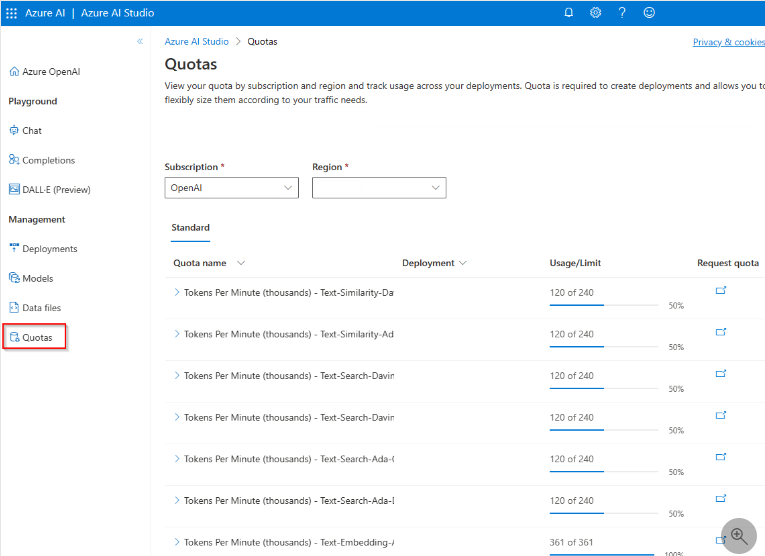This screenshot has height=556, width=765.
Task: Open the Region dropdown
Action: click(x=379, y=188)
